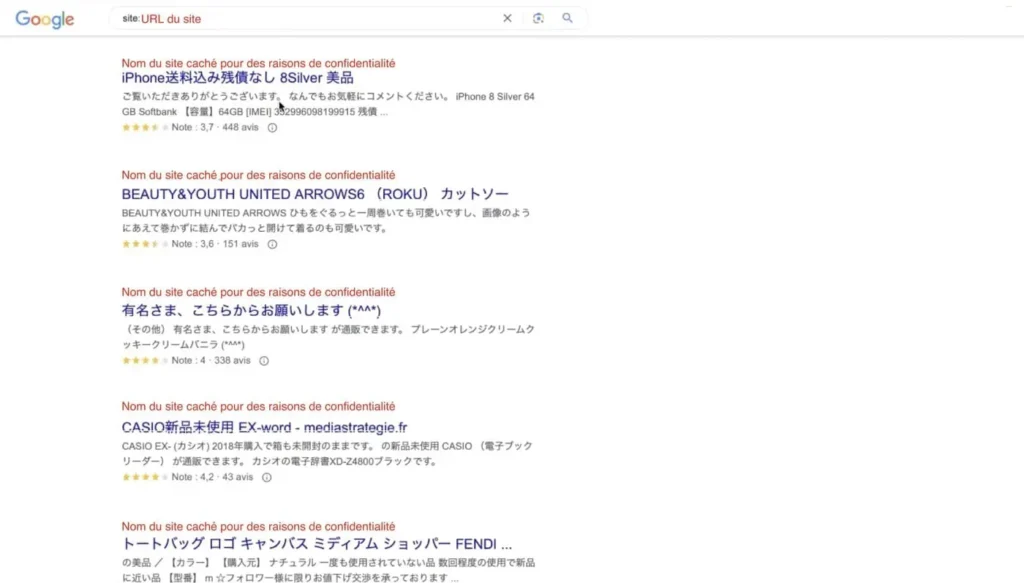Open info icon beside 338 avis rating

(264, 361)
